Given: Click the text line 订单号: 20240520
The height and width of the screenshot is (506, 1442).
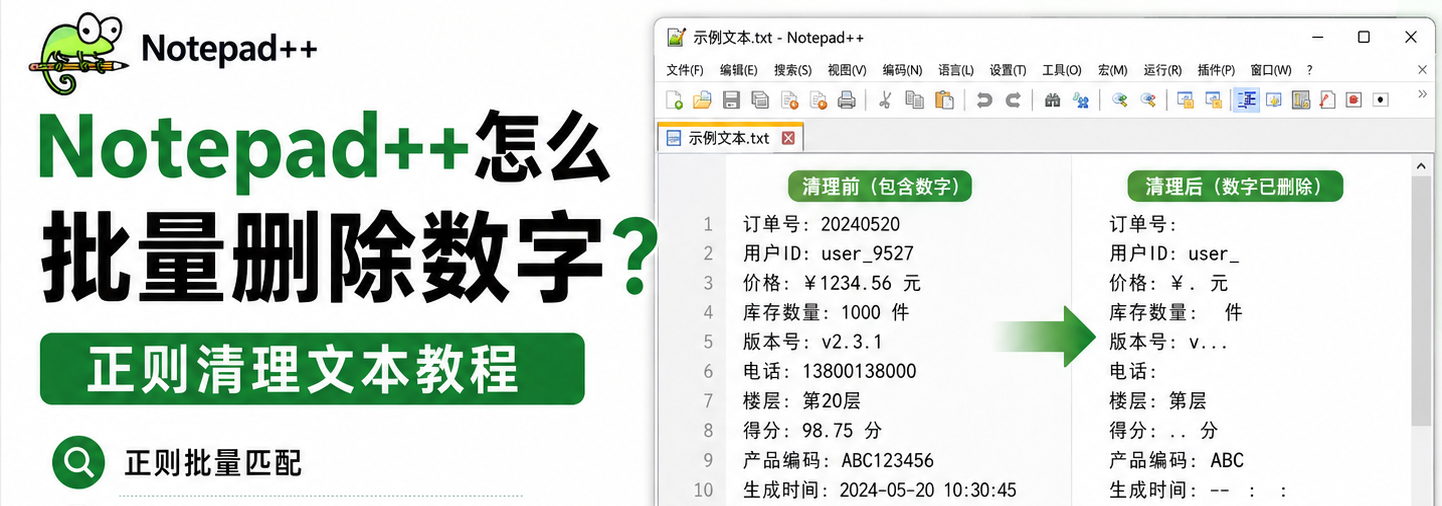Looking at the screenshot, I should 822,223.
